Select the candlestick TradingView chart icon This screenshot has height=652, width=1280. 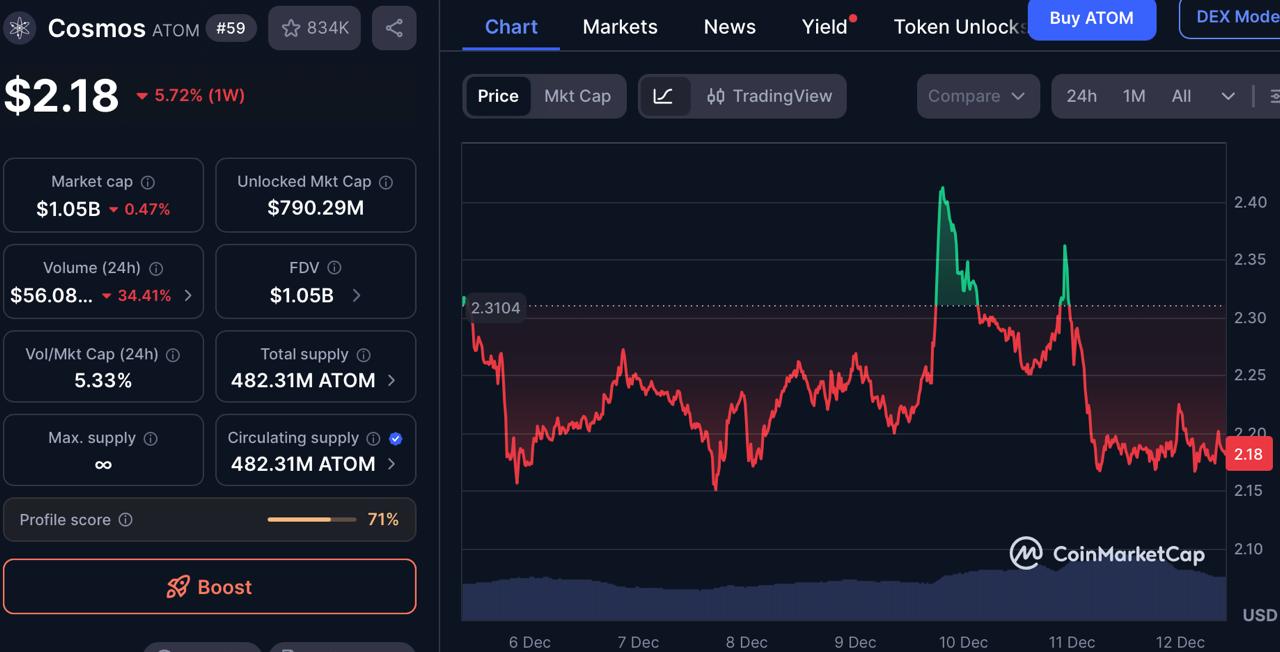click(716, 96)
